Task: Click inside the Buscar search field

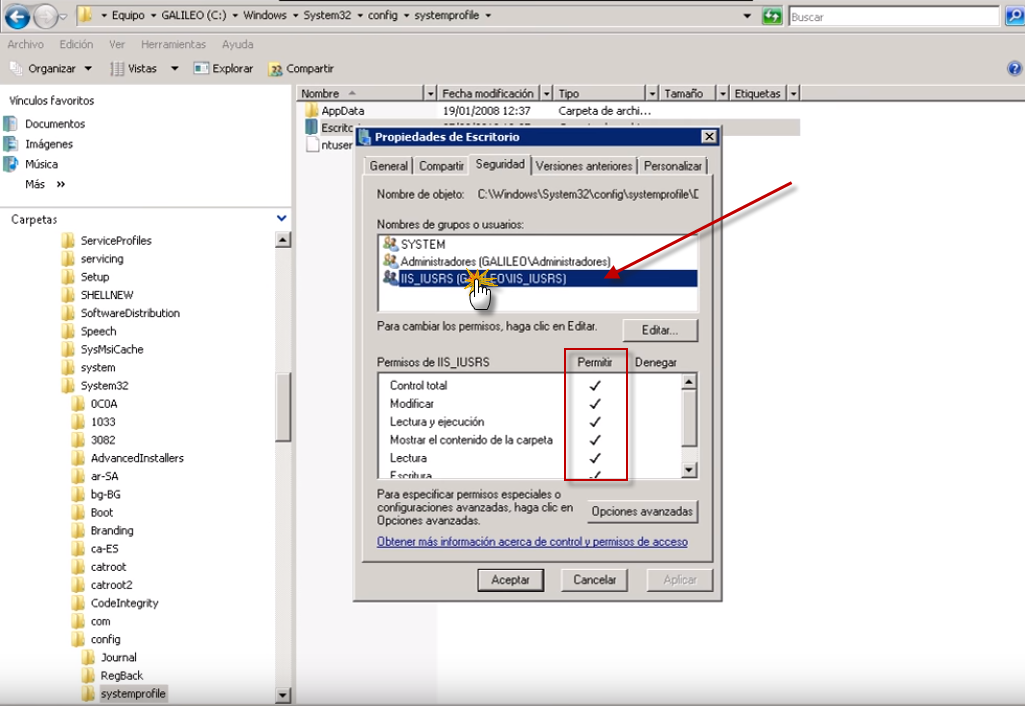Action: (x=890, y=17)
